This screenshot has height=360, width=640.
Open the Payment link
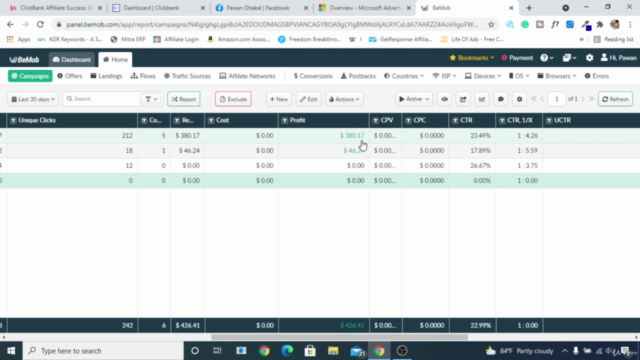pos(517,58)
